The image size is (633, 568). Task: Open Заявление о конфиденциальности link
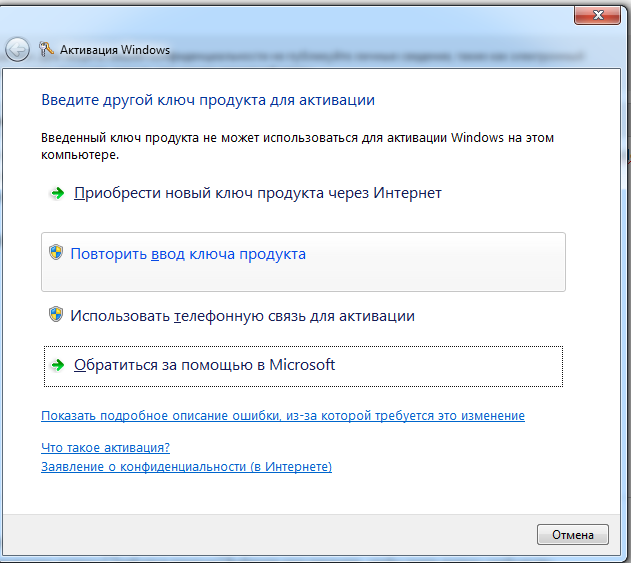click(187, 467)
